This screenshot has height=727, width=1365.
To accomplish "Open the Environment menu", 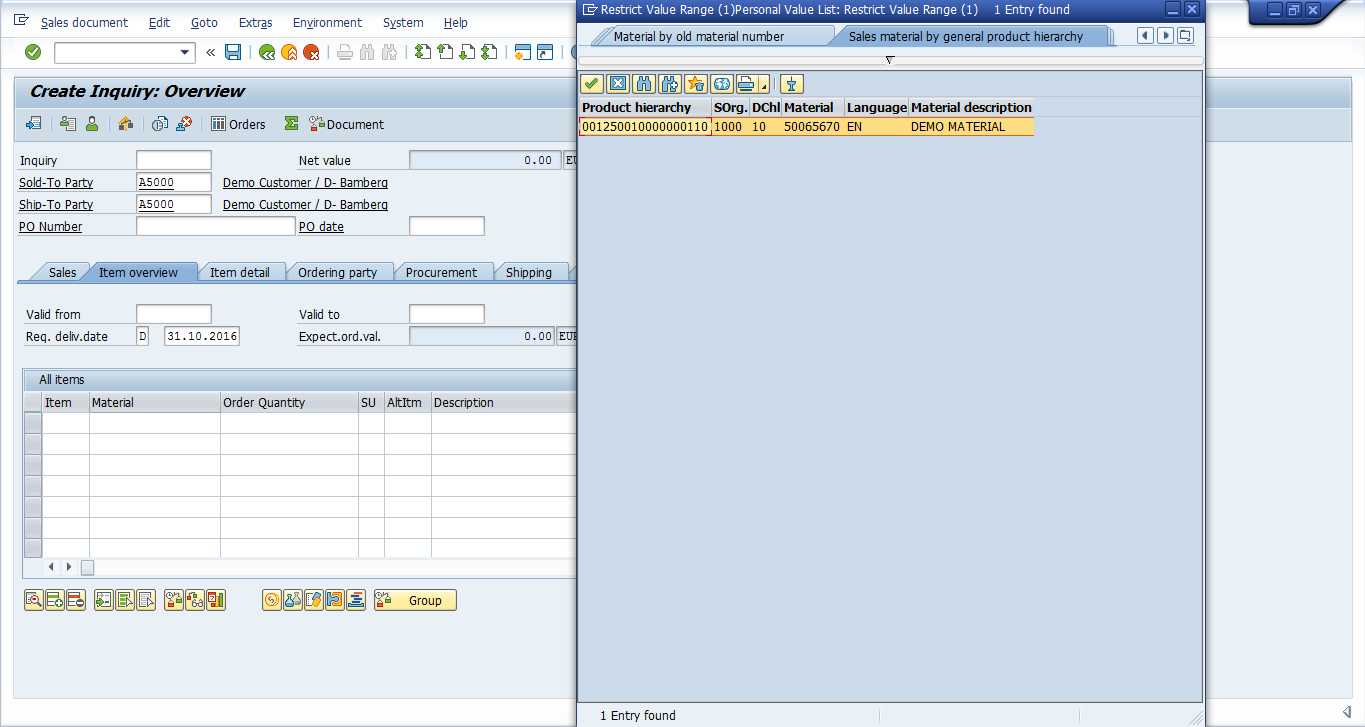I will [x=327, y=22].
